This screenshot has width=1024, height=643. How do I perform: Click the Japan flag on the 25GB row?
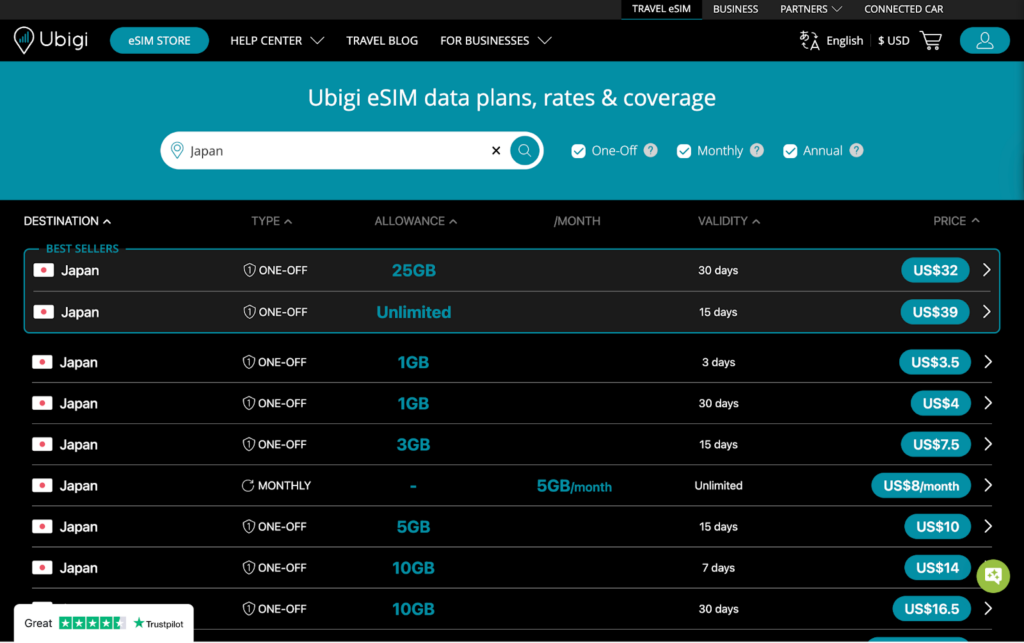[43, 269]
